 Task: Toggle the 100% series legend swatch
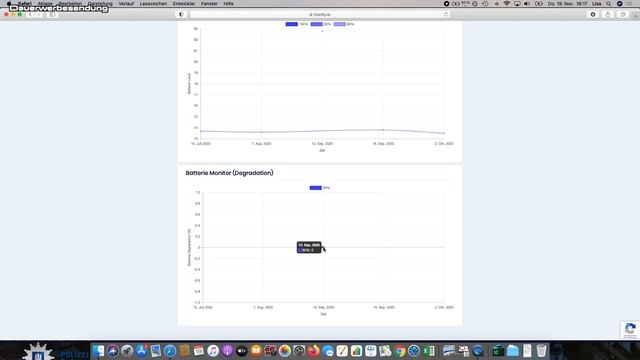click(x=291, y=24)
